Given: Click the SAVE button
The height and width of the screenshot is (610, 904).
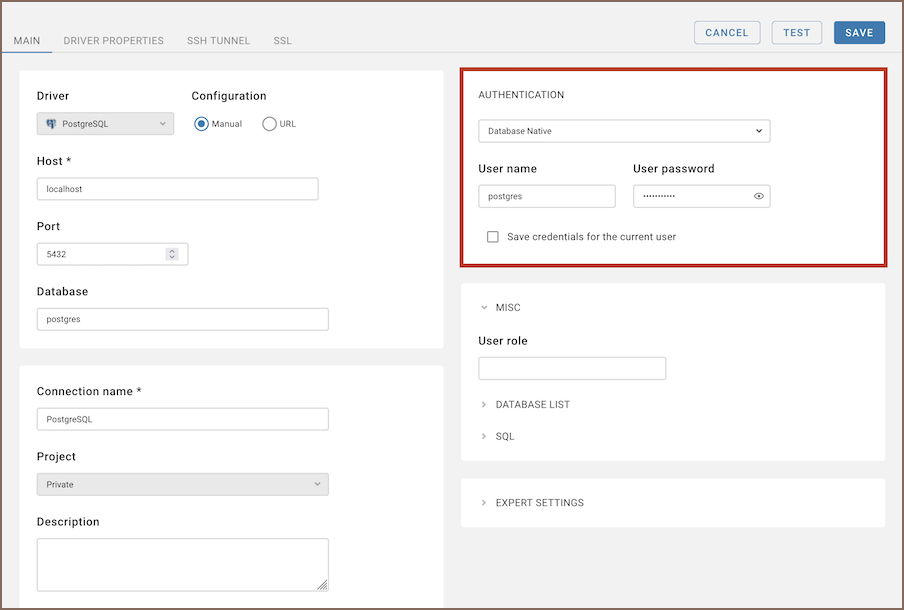Looking at the screenshot, I should [858, 33].
